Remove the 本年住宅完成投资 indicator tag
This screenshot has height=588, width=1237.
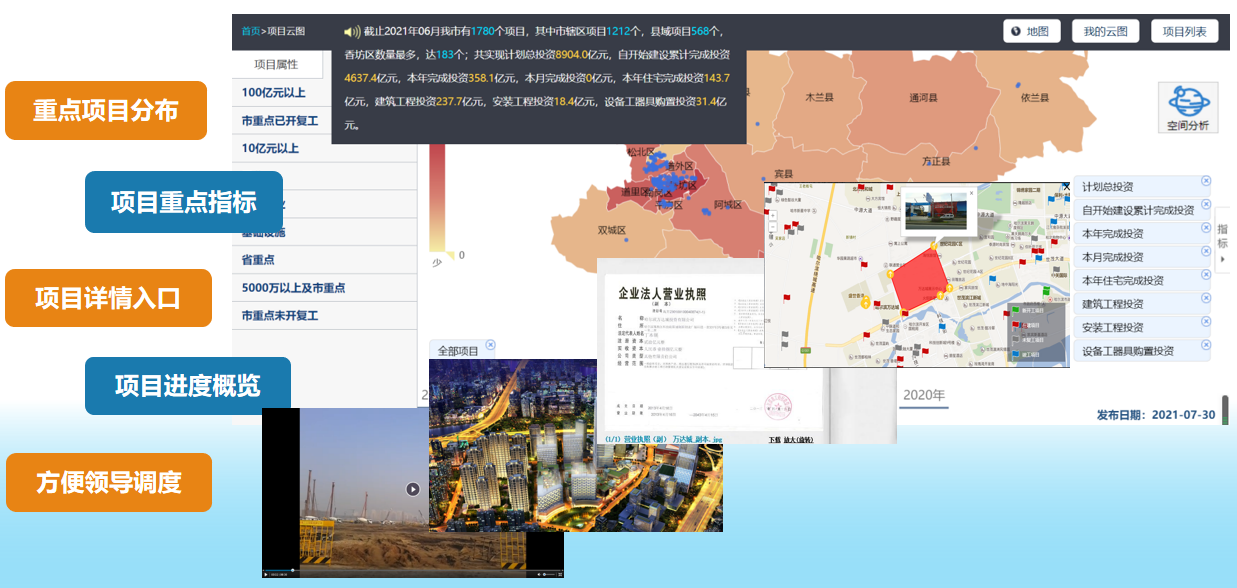[x=1205, y=275]
